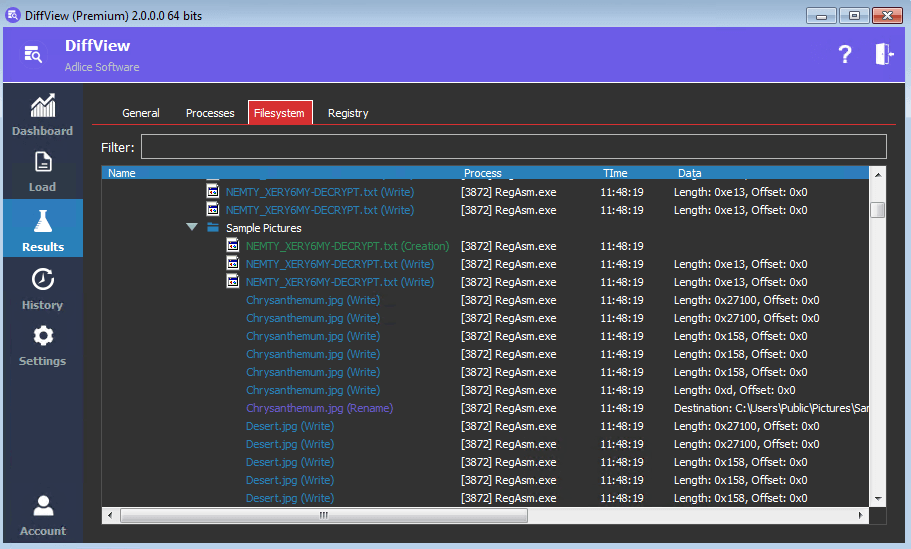The image size is (911, 549).
Task: Click the Load file icon
Action: tap(42, 162)
